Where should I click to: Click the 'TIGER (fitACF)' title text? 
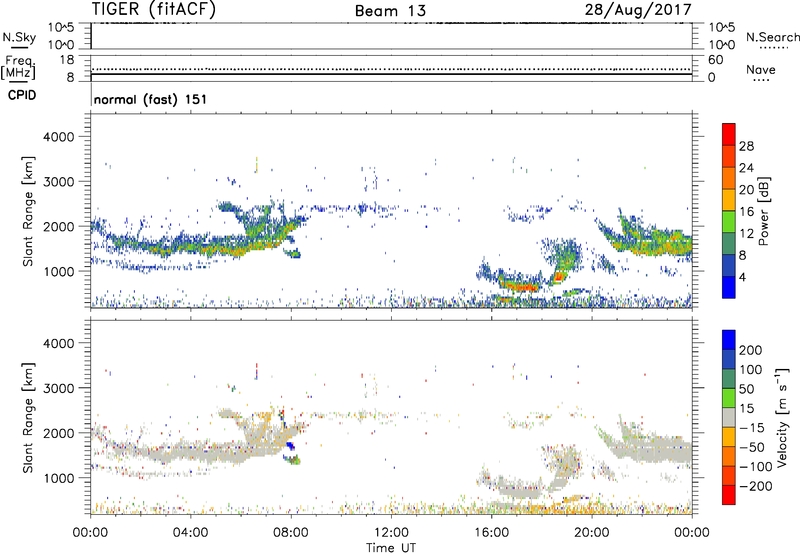point(154,9)
